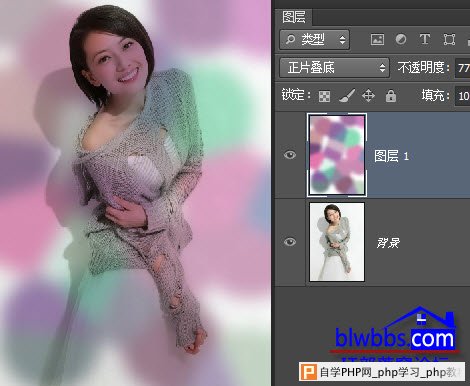The height and width of the screenshot is (386, 470).
Task: Select the 背景 layer thumbnail
Action: click(x=337, y=242)
